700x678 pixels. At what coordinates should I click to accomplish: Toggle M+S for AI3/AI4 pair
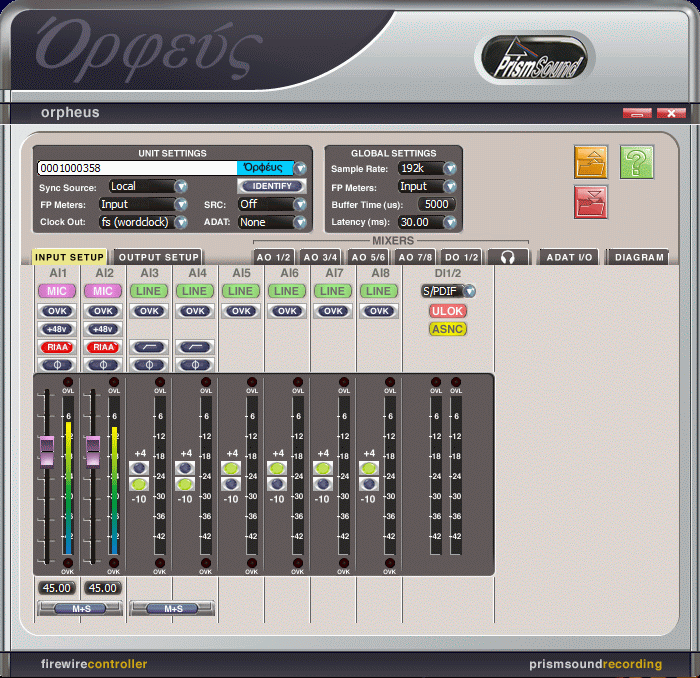click(172, 608)
